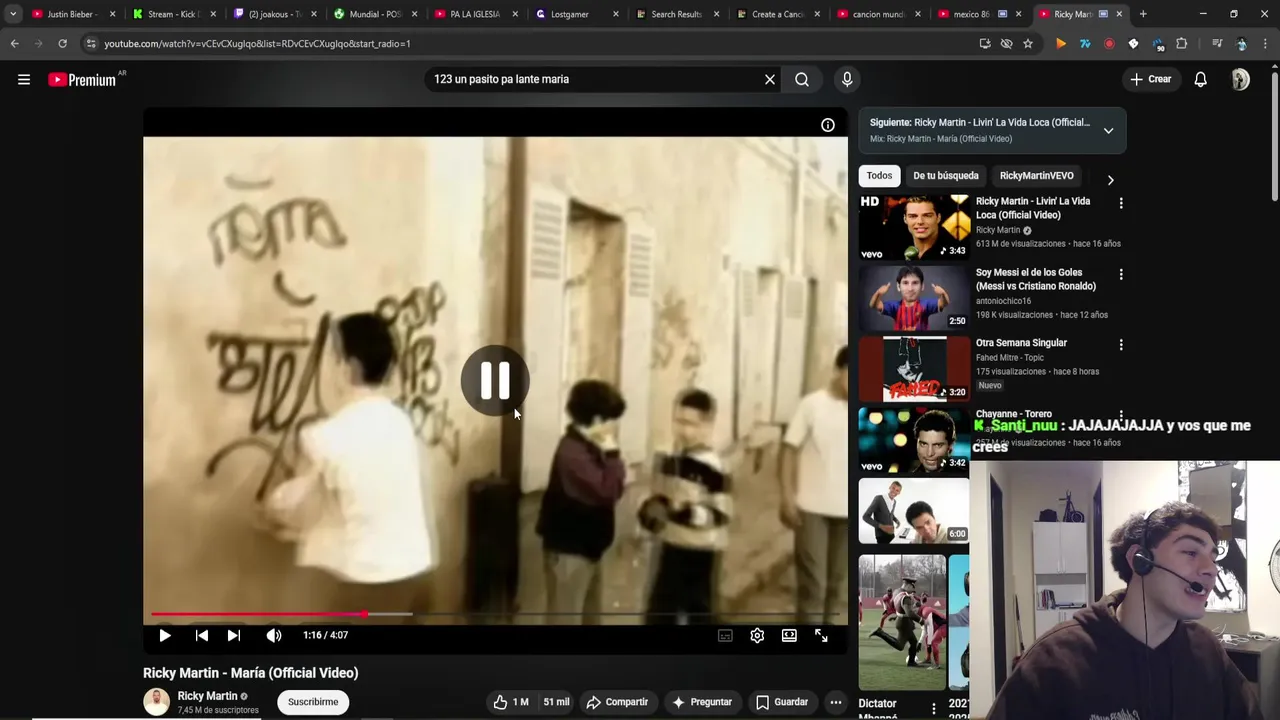
Task: Show more filter chips arrow
Action: click(x=1110, y=180)
